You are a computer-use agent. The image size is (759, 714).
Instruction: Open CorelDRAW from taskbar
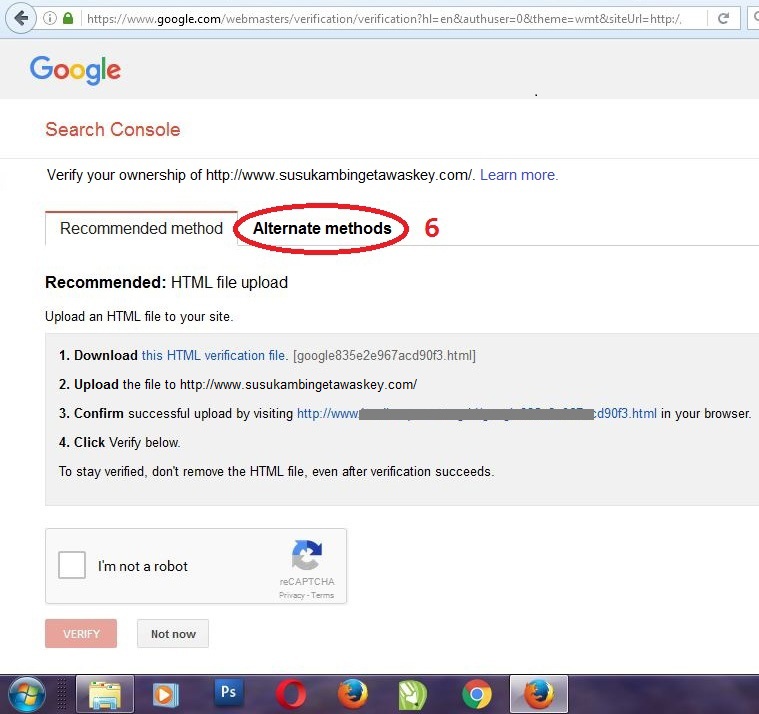point(412,695)
